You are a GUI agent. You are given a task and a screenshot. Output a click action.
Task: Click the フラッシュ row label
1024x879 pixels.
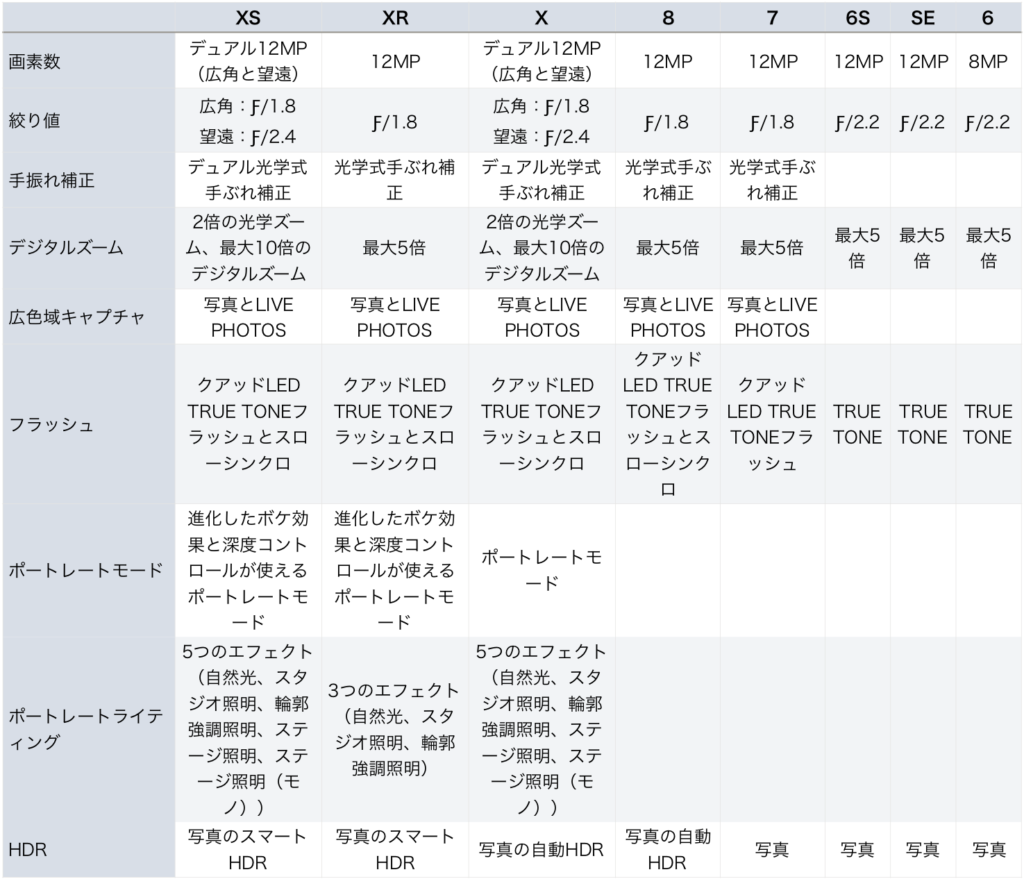pos(89,424)
